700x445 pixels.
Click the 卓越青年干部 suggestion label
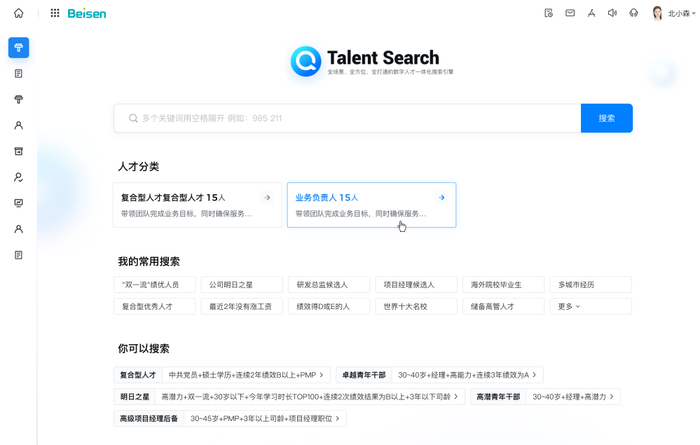coord(364,375)
